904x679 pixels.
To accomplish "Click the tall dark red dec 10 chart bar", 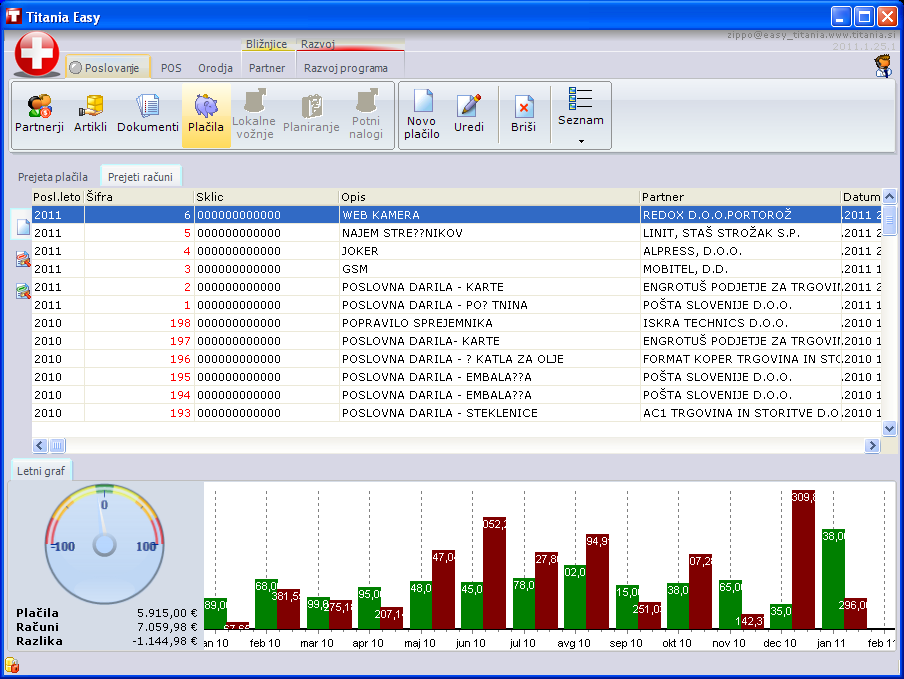I will [803, 559].
